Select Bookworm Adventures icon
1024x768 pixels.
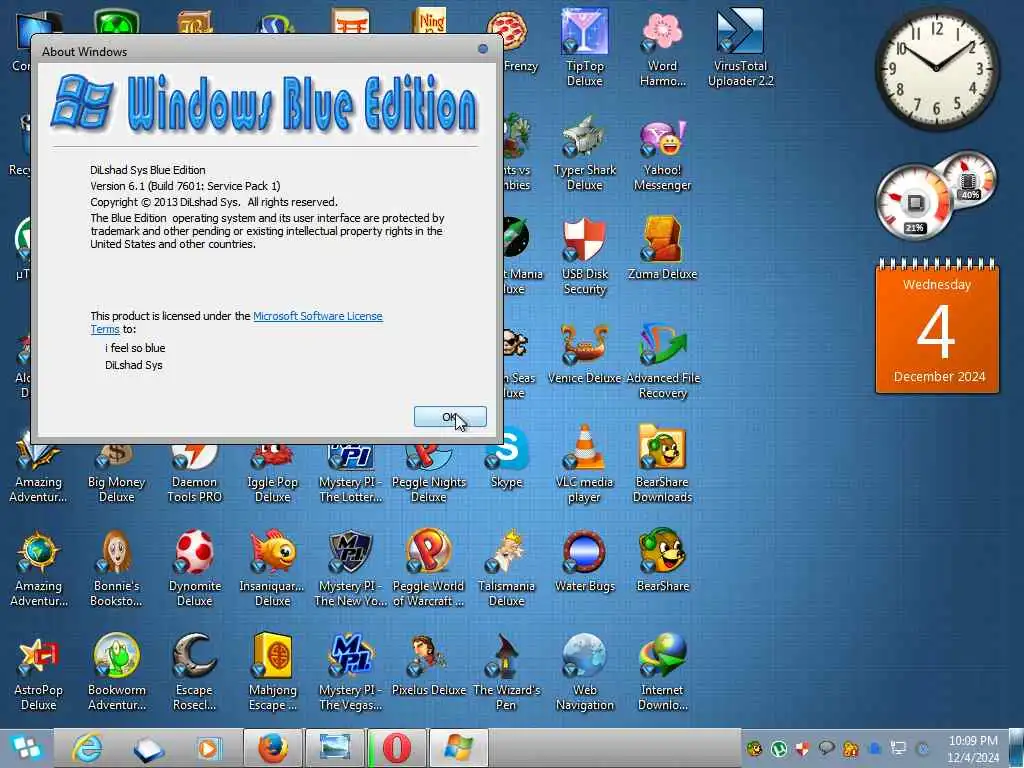[116, 672]
